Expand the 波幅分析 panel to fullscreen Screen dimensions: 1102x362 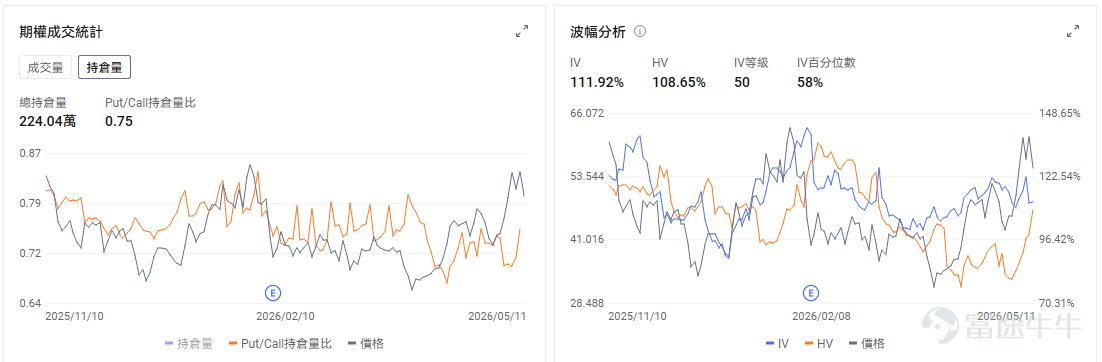click(x=1073, y=31)
